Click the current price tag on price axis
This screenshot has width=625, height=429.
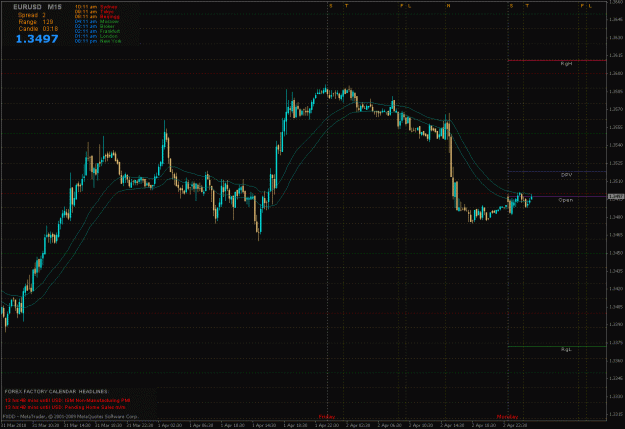click(616, 197)
